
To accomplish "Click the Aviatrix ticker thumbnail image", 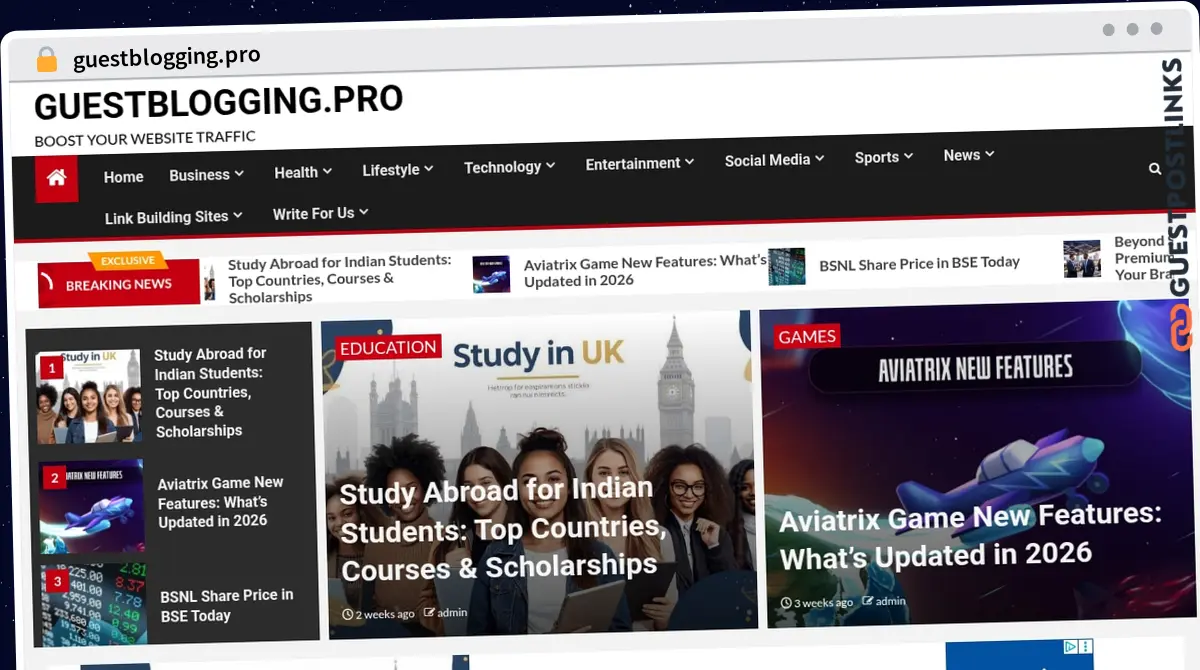I will tap(491, 274).
